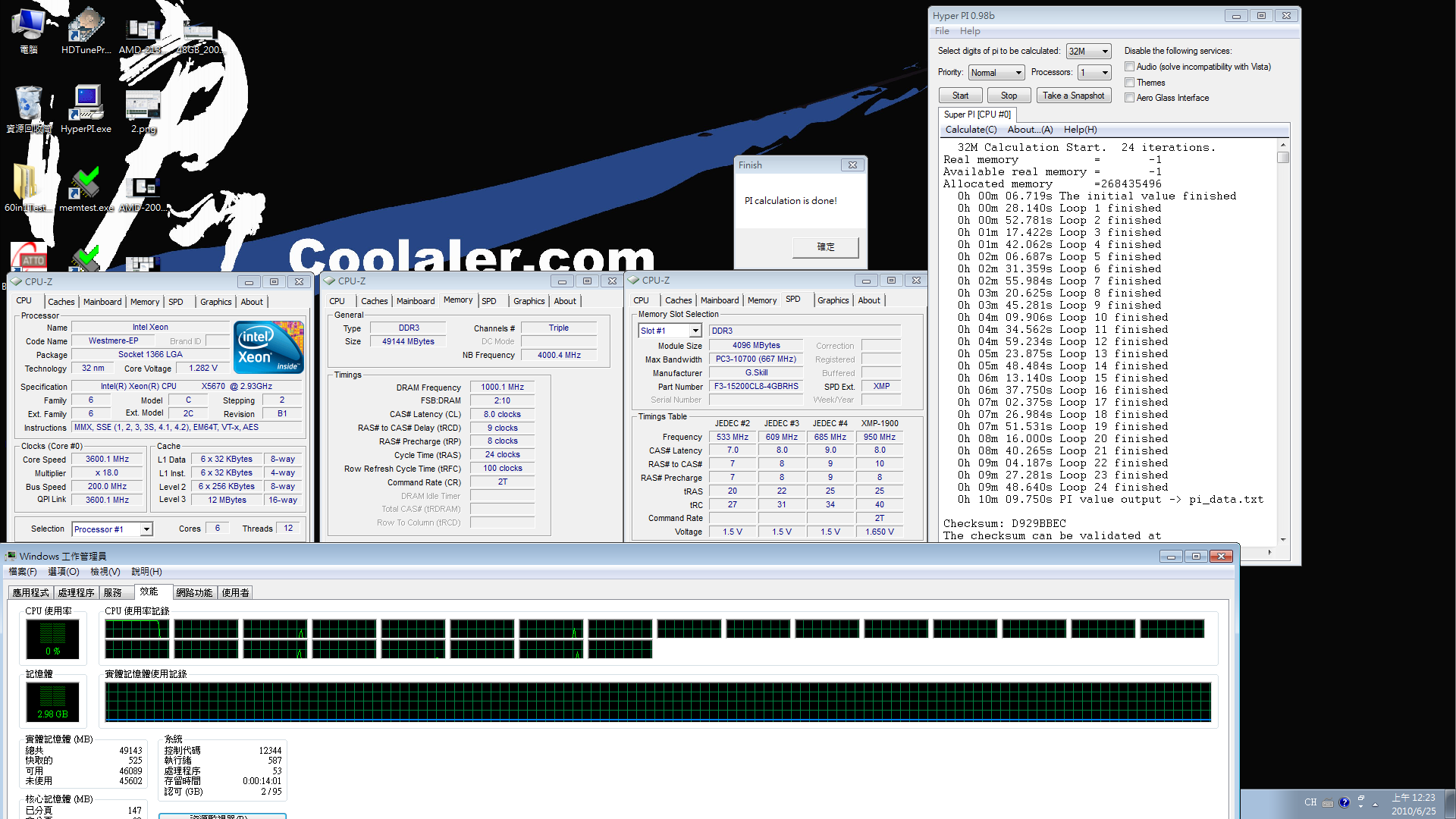
Task: Click the ATTO benchmark desktop icon
Action: click(x=29, y=258)
